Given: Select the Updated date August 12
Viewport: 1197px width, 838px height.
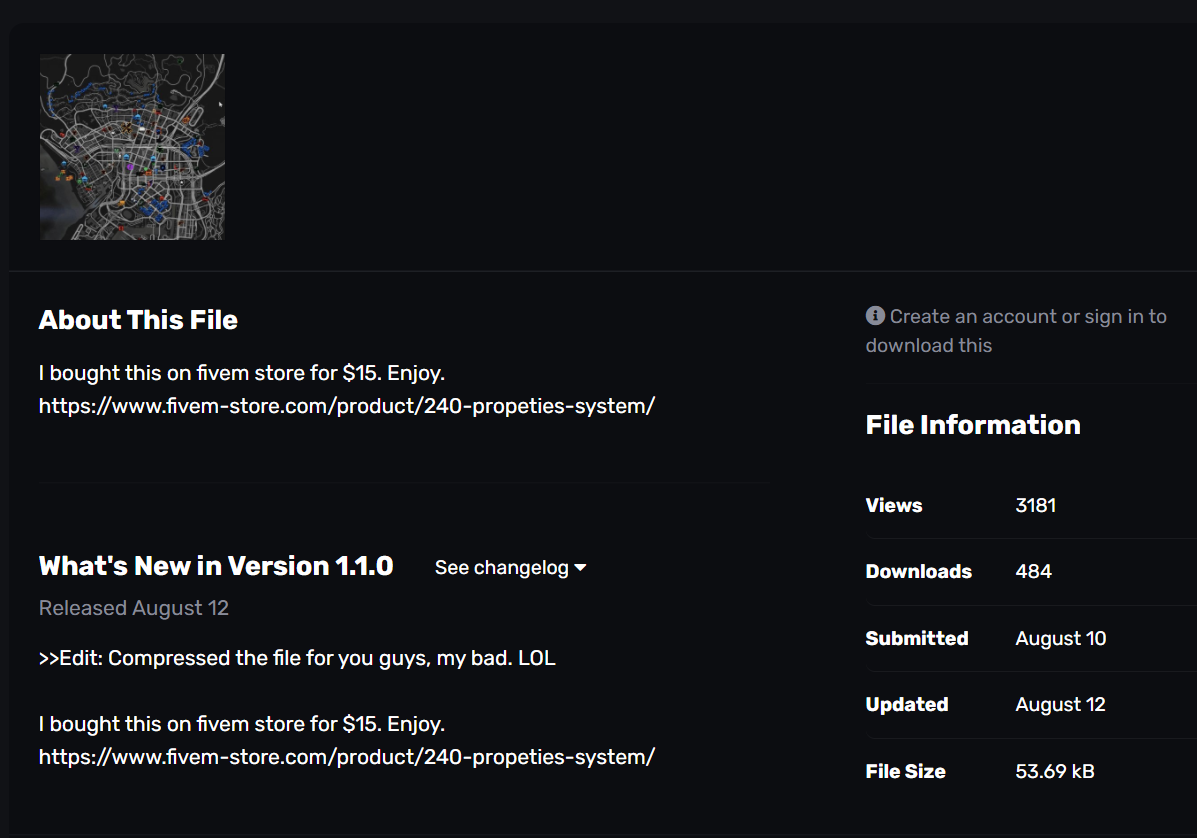Looking at the screenshot, I should tap(1060, 704).
